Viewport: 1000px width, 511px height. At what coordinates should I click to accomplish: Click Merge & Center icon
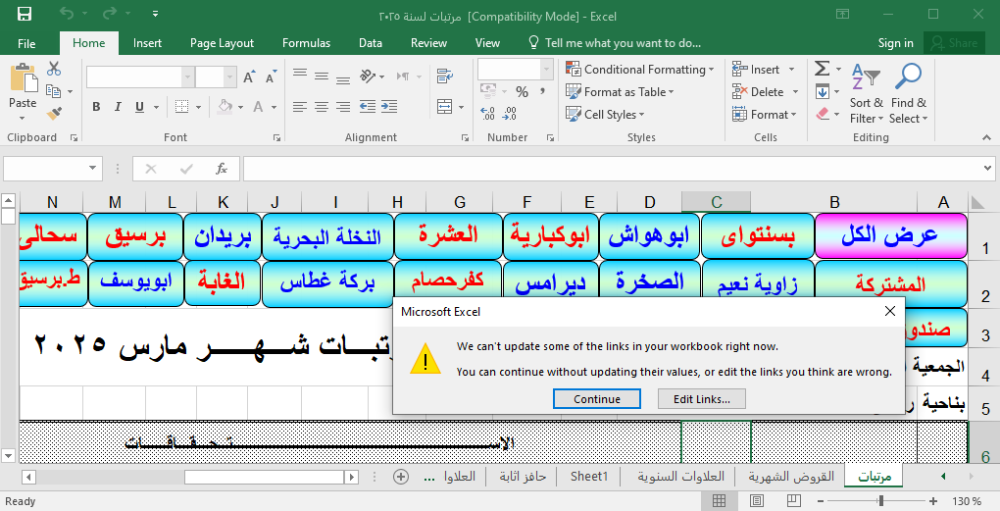click(445, 107)
